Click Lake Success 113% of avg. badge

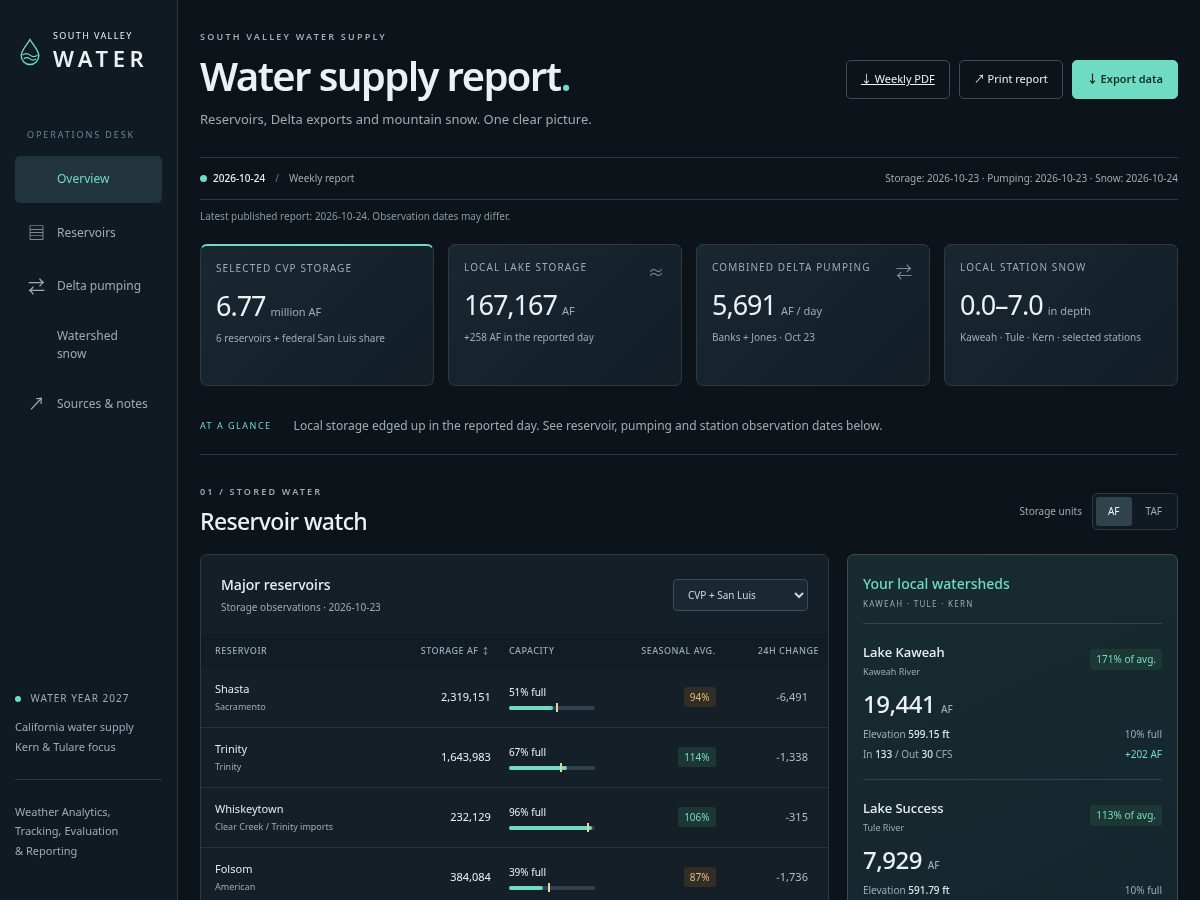tap(1126, 815)
